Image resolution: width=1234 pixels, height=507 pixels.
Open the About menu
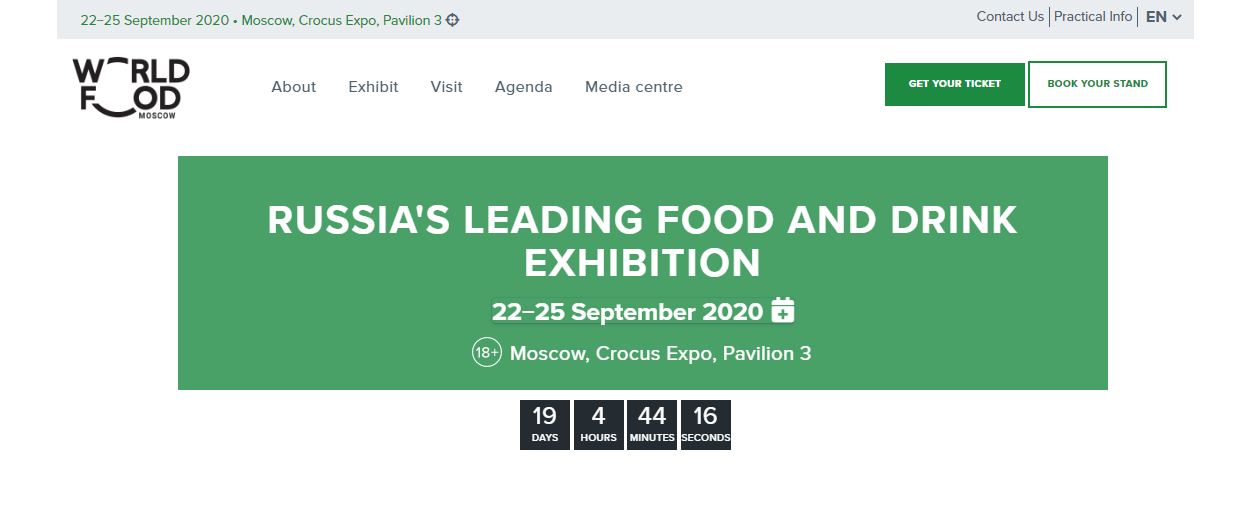point(293,87)
